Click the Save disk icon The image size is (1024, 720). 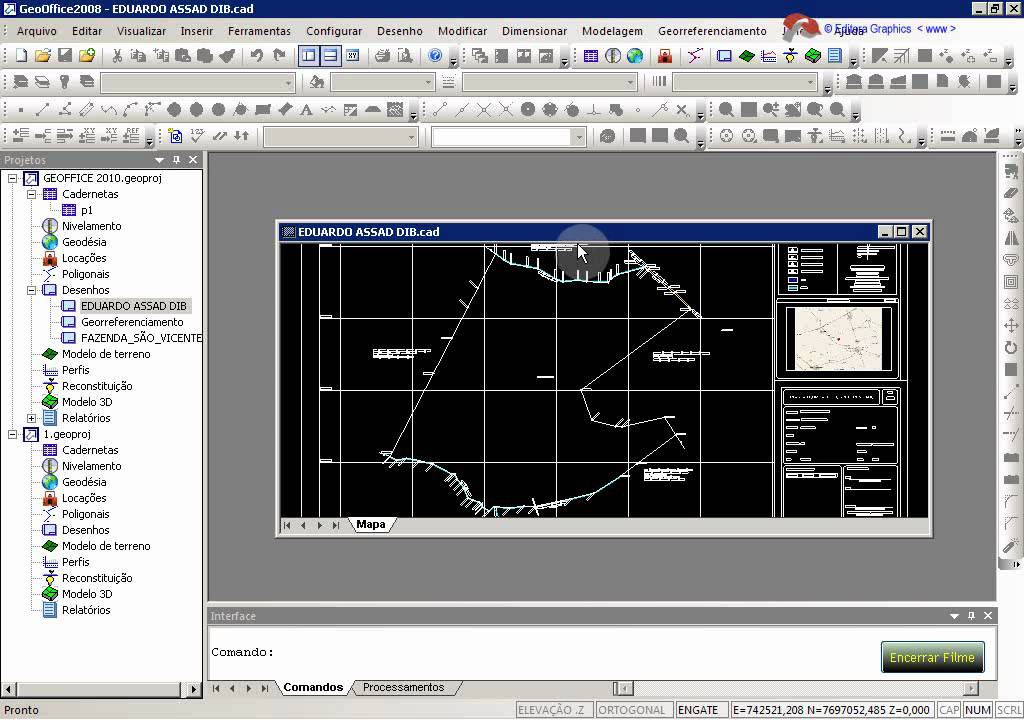(x=65, y=56)
